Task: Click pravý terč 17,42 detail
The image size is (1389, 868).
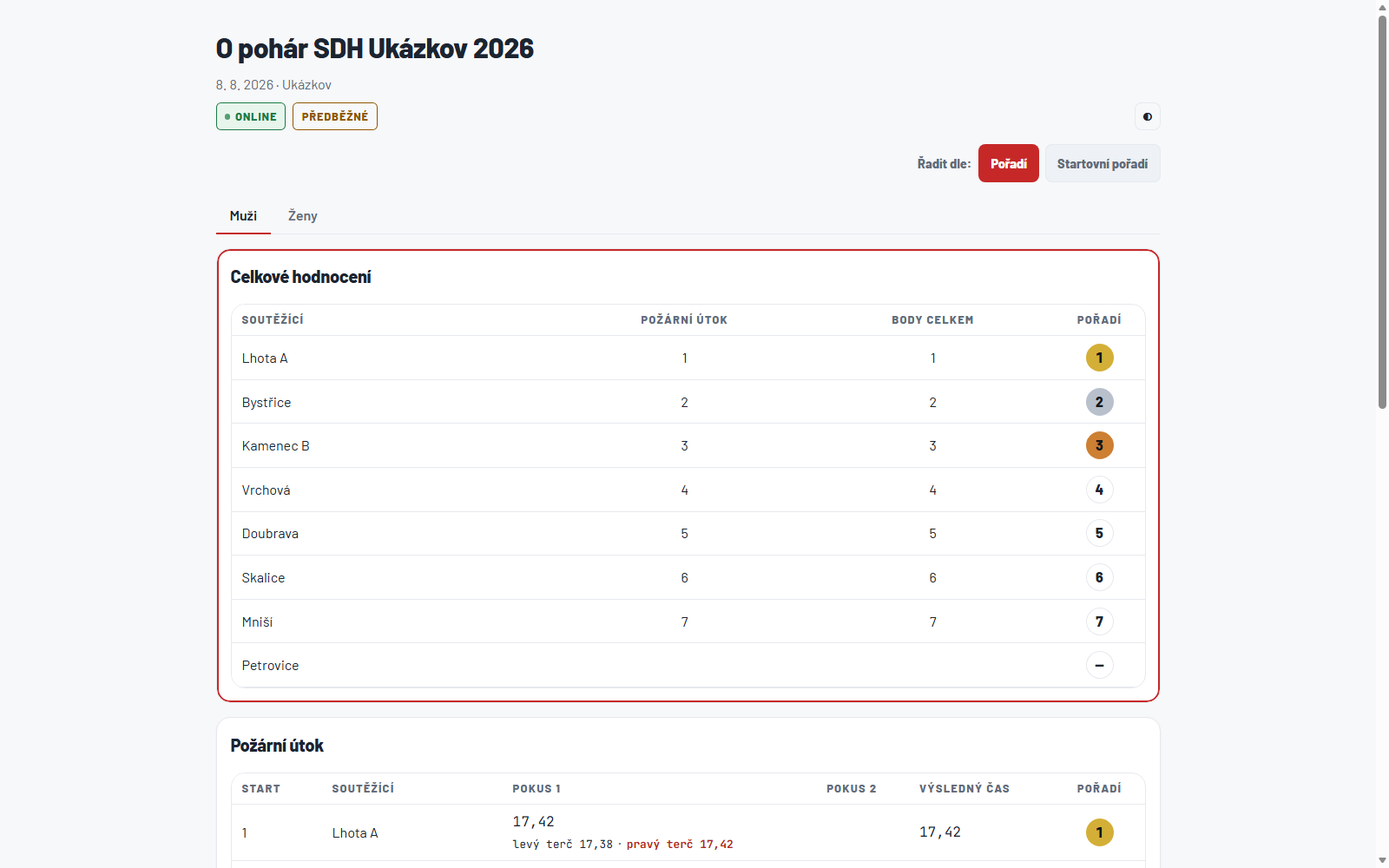Action: 680,845
